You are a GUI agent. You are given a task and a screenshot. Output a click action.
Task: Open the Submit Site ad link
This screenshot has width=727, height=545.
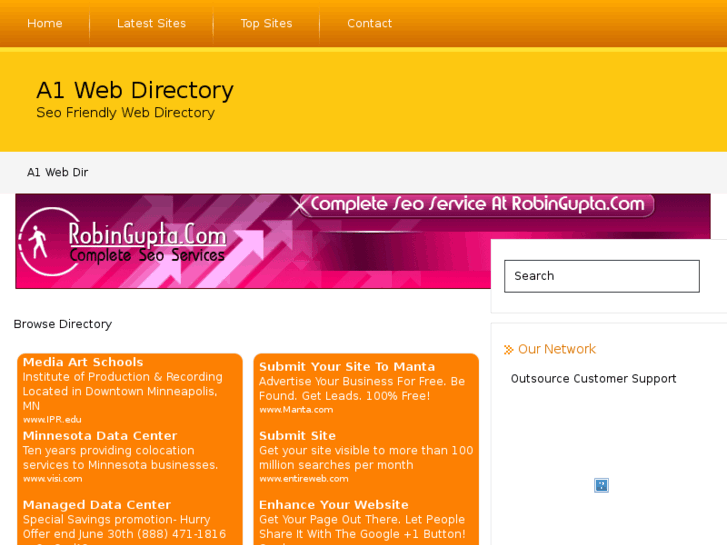click(x=297, y=436)
